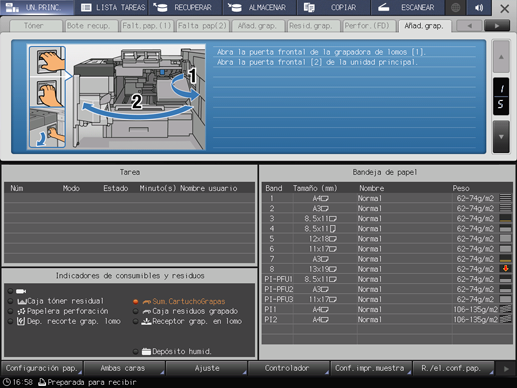Click Sum.CartuchoGrapas warning indicator

(x=179, y=301)
